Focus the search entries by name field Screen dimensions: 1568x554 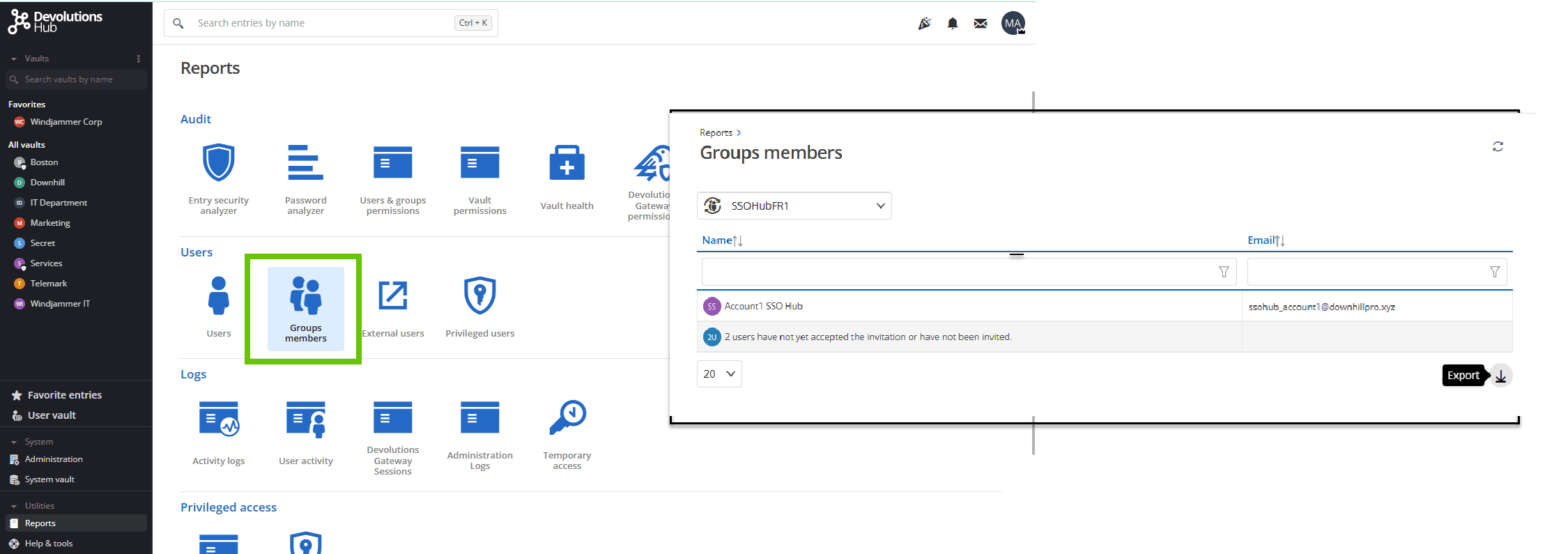coord(321,23)
